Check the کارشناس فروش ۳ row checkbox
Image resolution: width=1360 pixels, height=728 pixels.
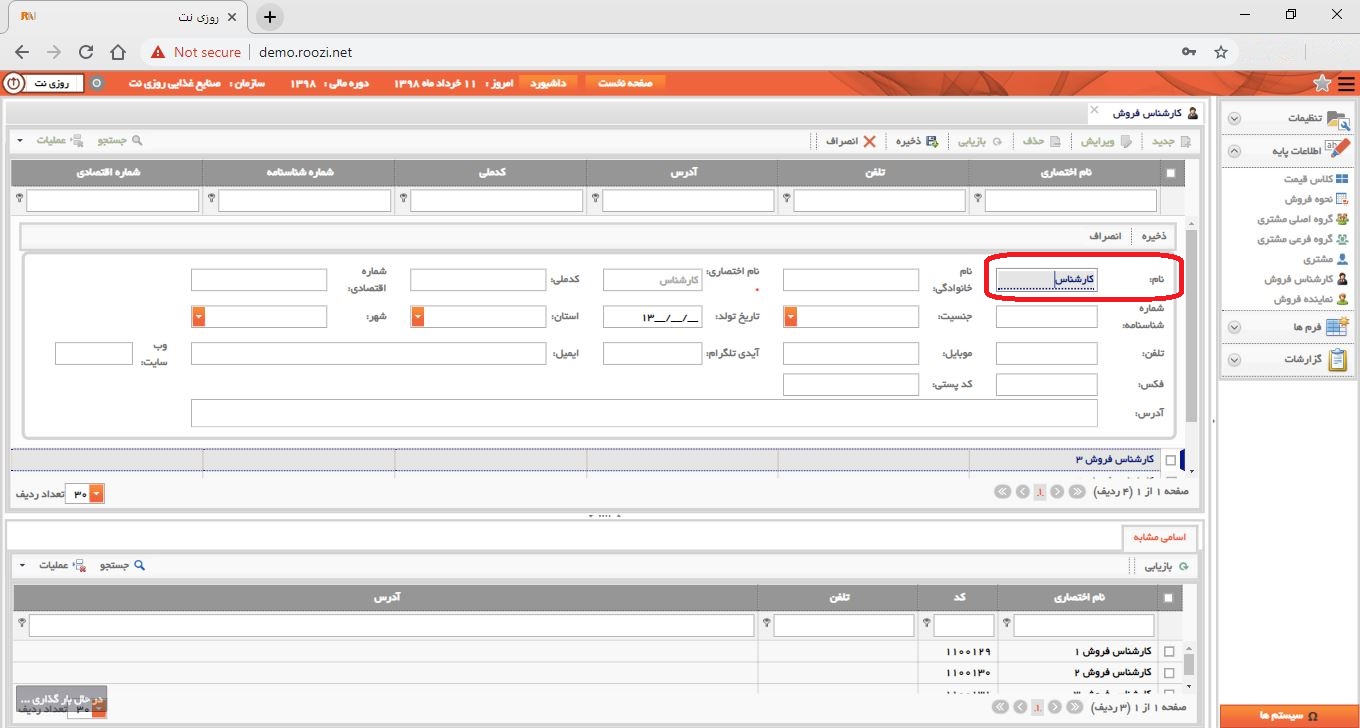click(x=1171, y=460)
